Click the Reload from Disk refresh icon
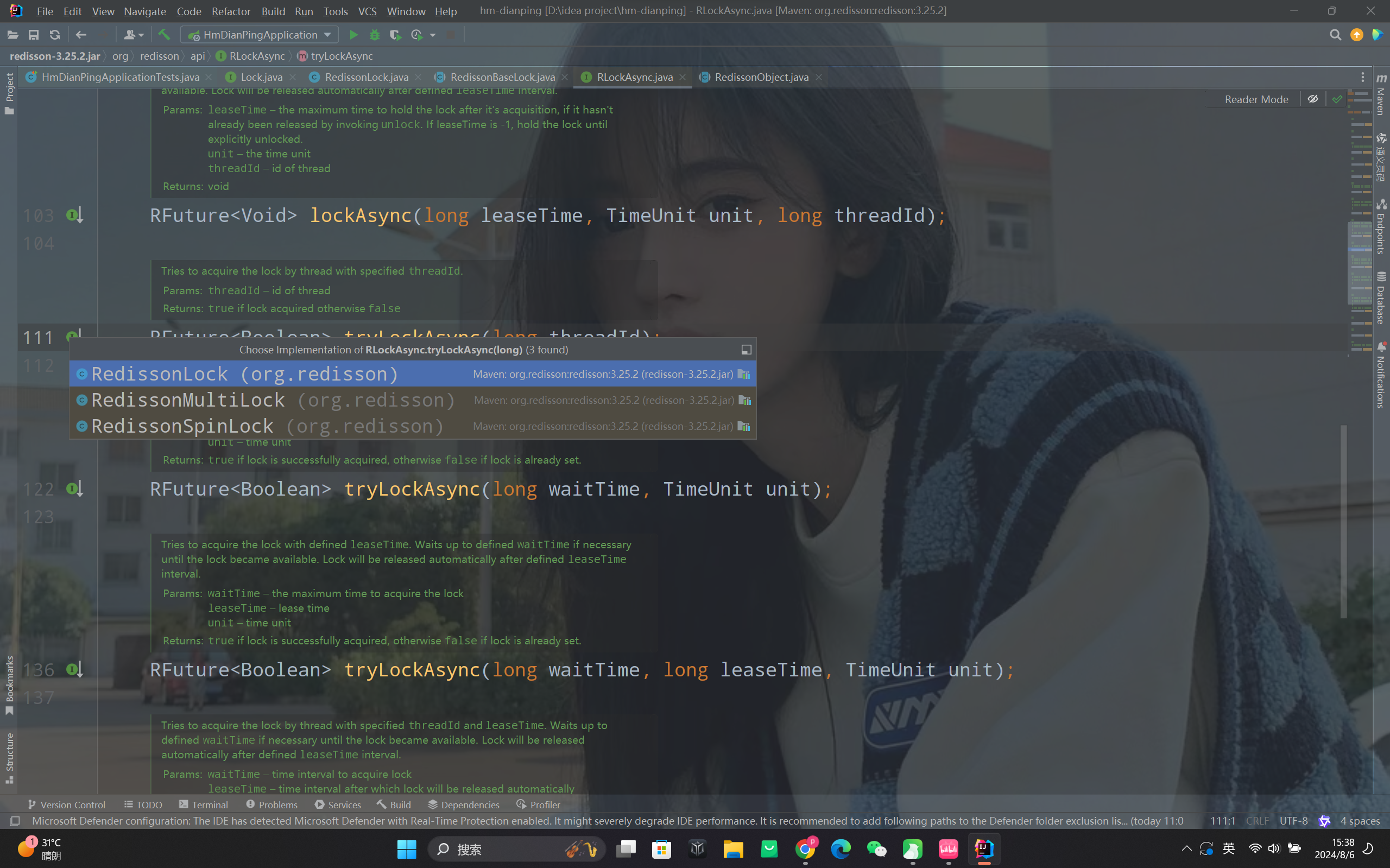 [x=54, y=35]
